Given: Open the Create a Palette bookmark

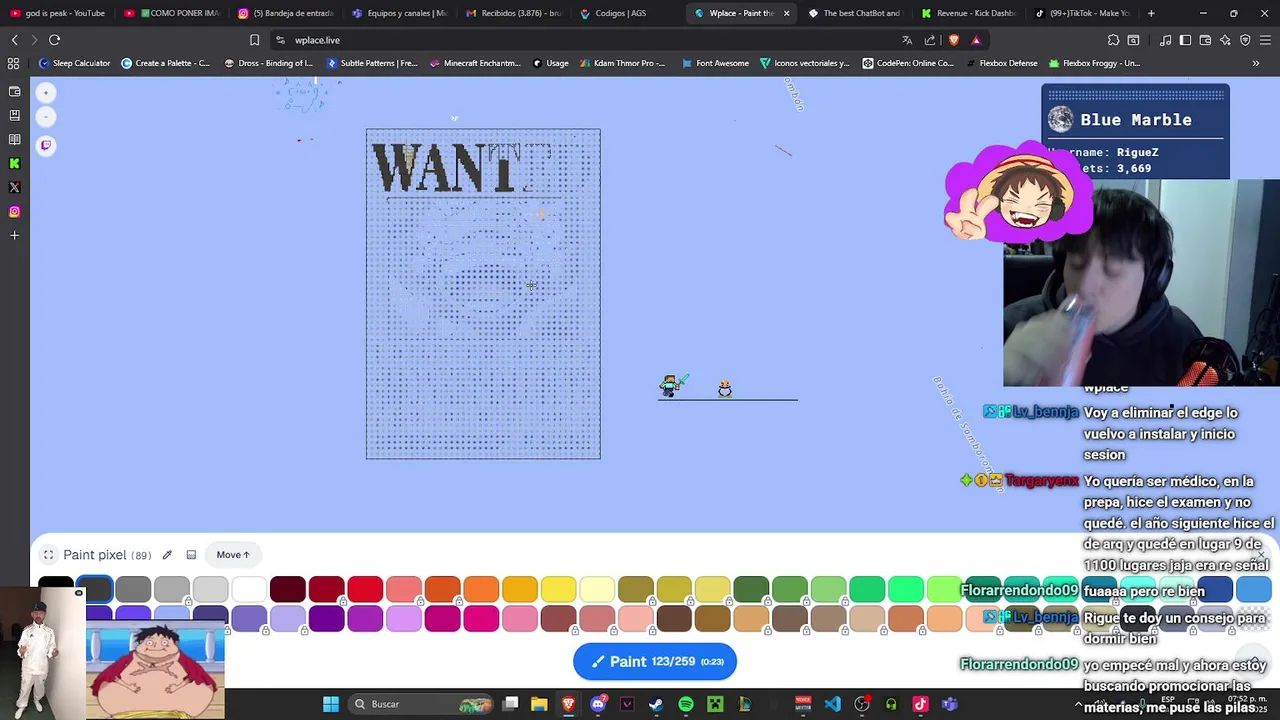Looking at the screenshot, I should pos(165,63).
